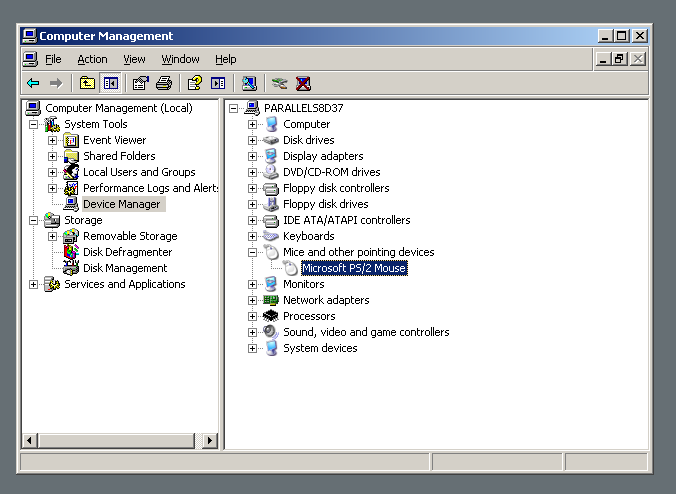Maximize the Computer Management window
Viewport: 676px width, 494px height.
click(x=621, y=36)
